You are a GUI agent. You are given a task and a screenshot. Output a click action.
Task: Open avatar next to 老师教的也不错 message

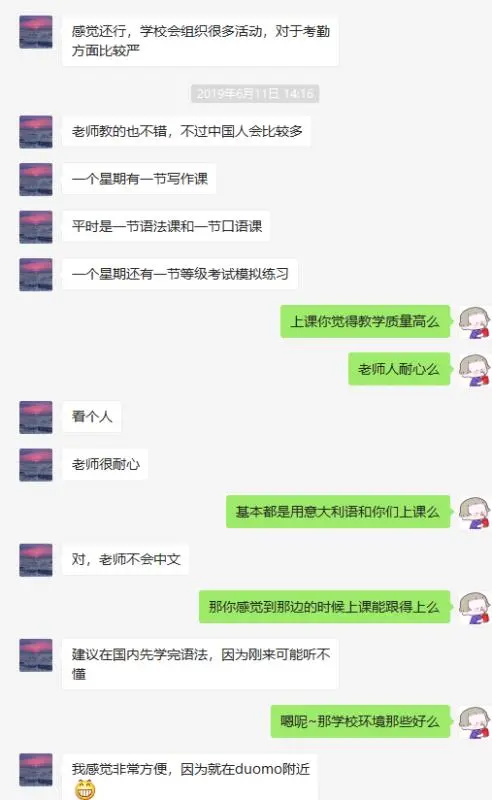36,132
